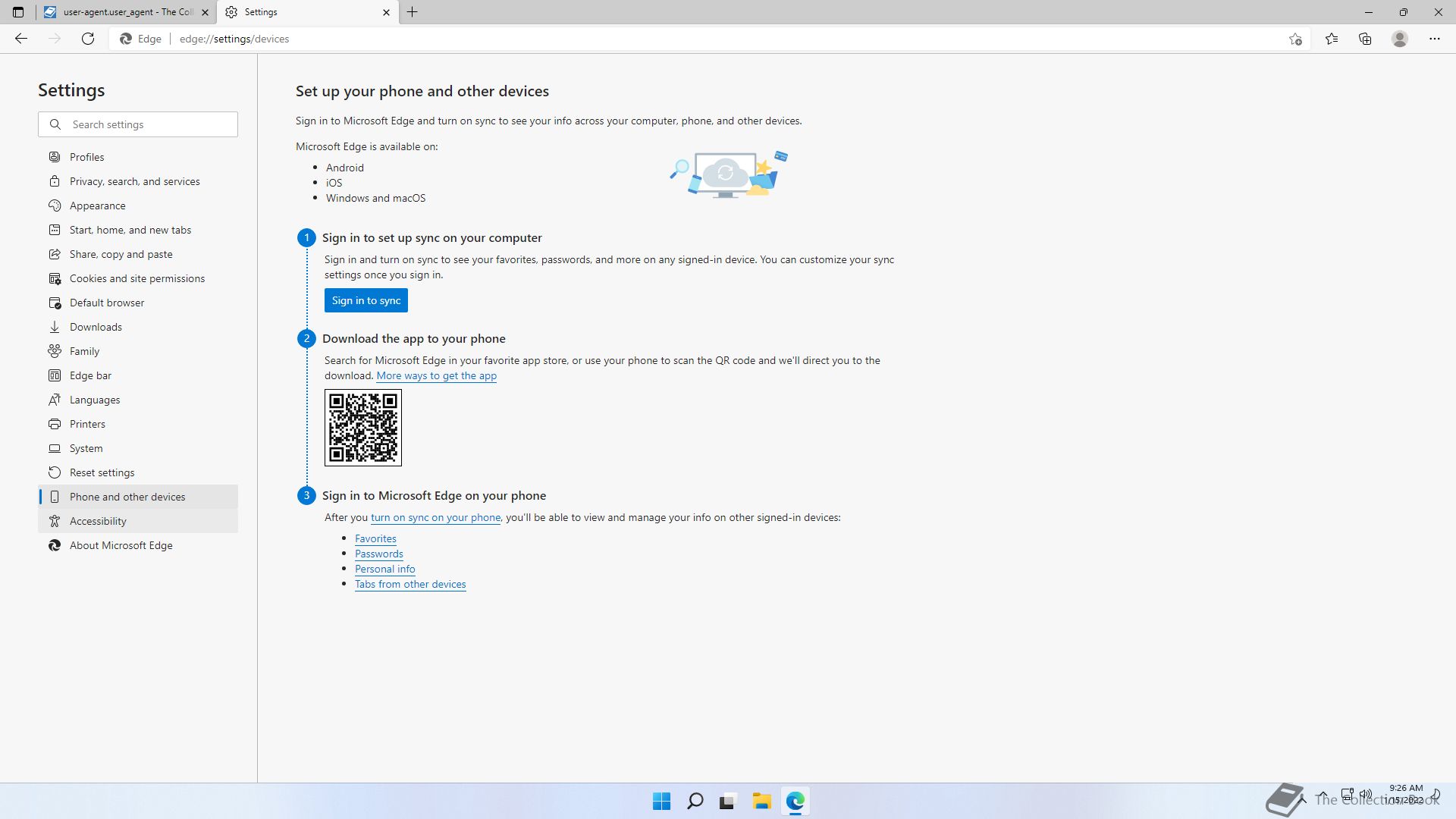Open Cookies and site permissions settings
The height and width of the screenshot is (819, 1456).
pyautogui.click(x=138, y=278)
